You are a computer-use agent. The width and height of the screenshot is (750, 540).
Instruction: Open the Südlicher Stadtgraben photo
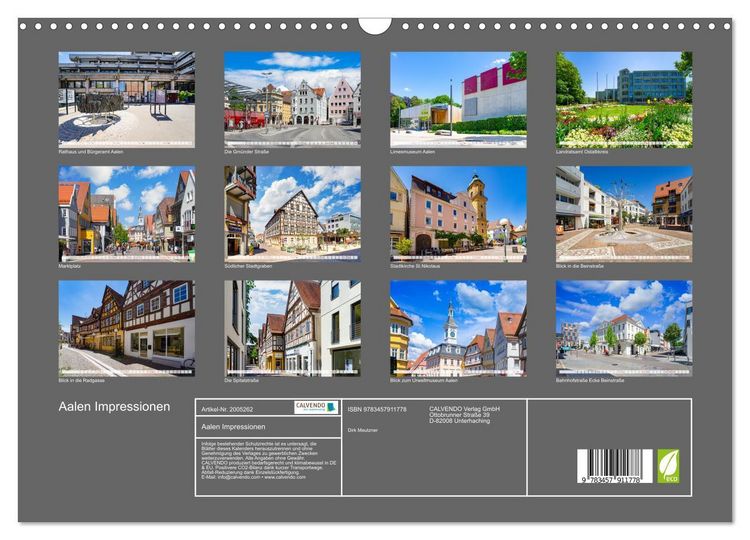293,214
